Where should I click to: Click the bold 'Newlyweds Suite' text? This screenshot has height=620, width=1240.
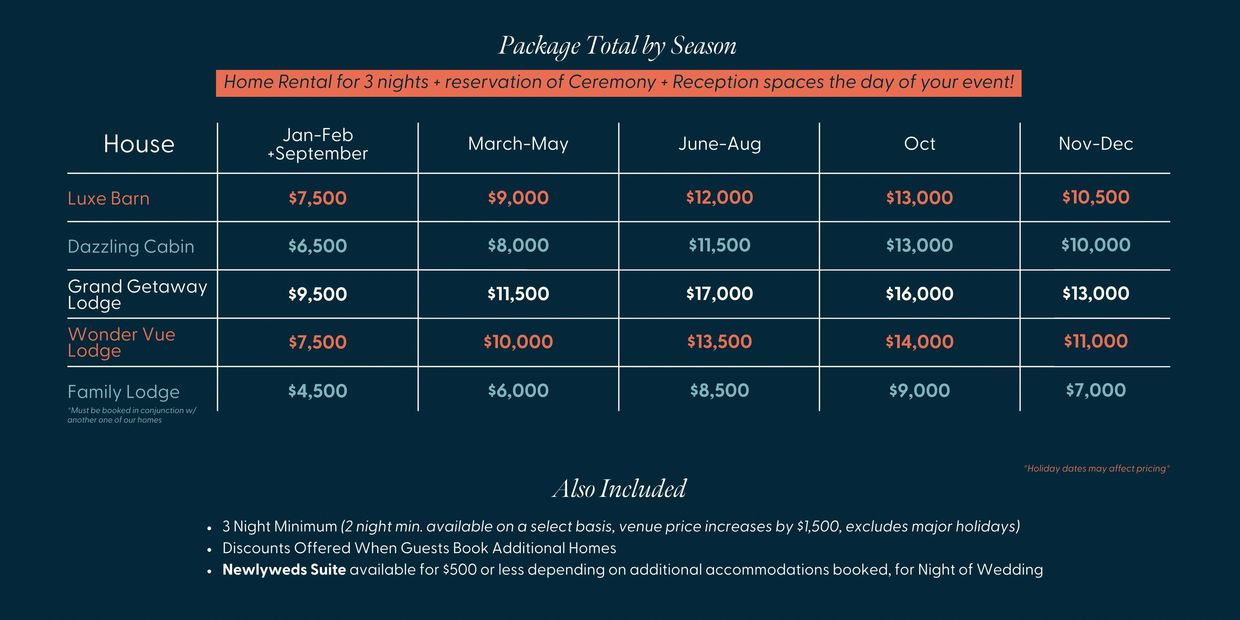284,570
